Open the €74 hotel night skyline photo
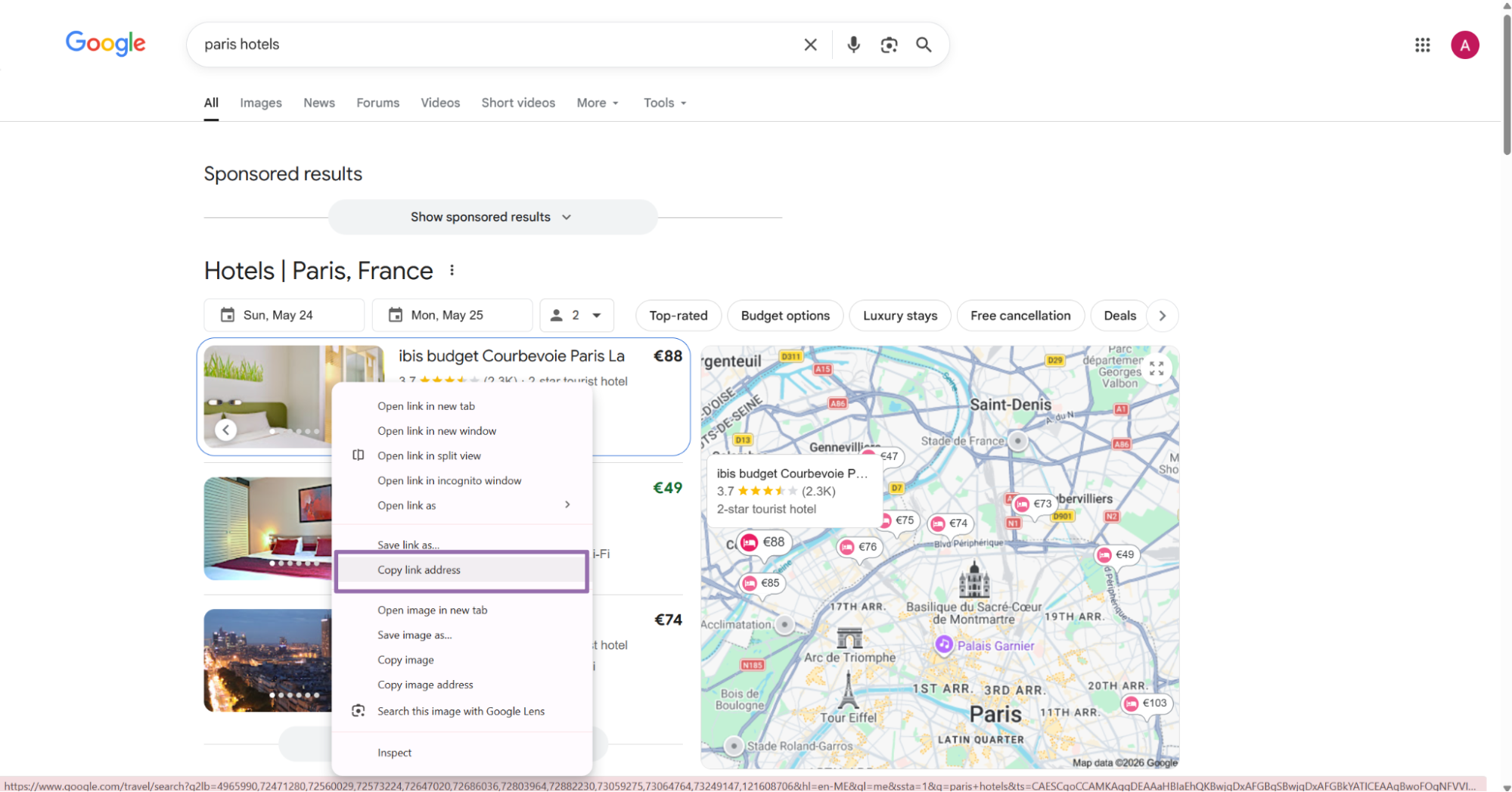This screenshot has width=1512, height=792. tap(268, 660)
